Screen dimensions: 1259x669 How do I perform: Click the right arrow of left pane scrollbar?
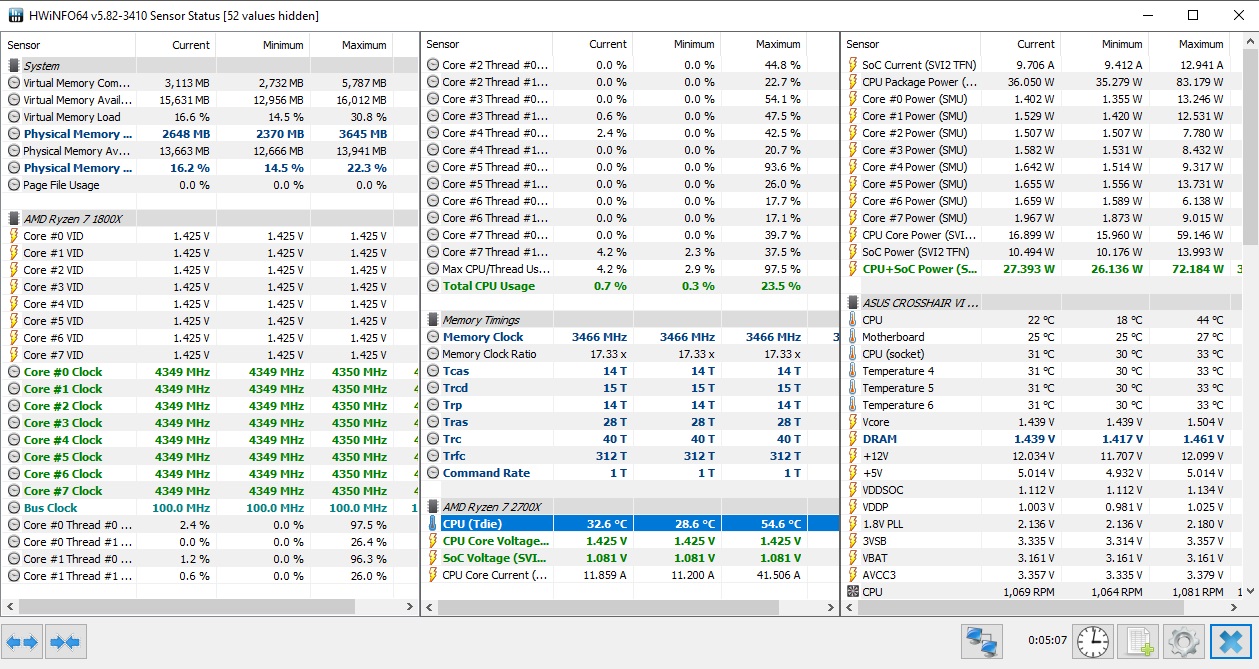pyautogui.click(x=410, y=607)
